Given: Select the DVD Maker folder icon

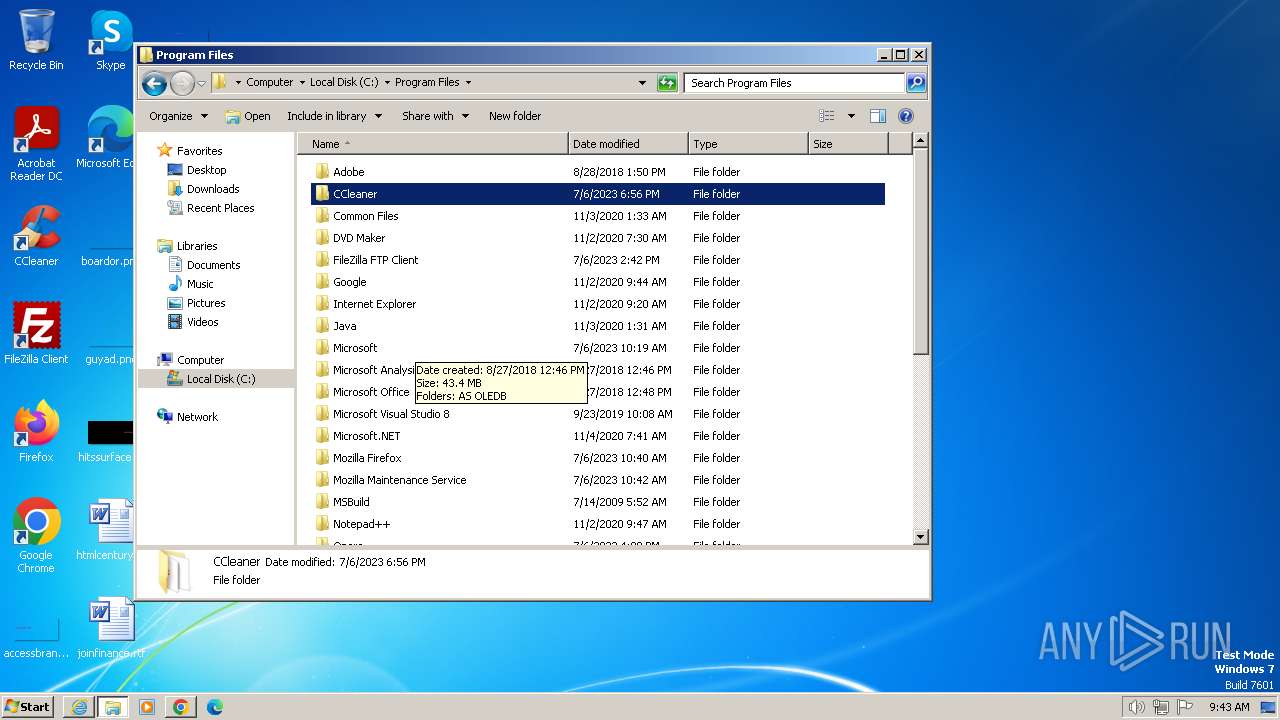Looking at the screenshot, I should tap(322, 238).
